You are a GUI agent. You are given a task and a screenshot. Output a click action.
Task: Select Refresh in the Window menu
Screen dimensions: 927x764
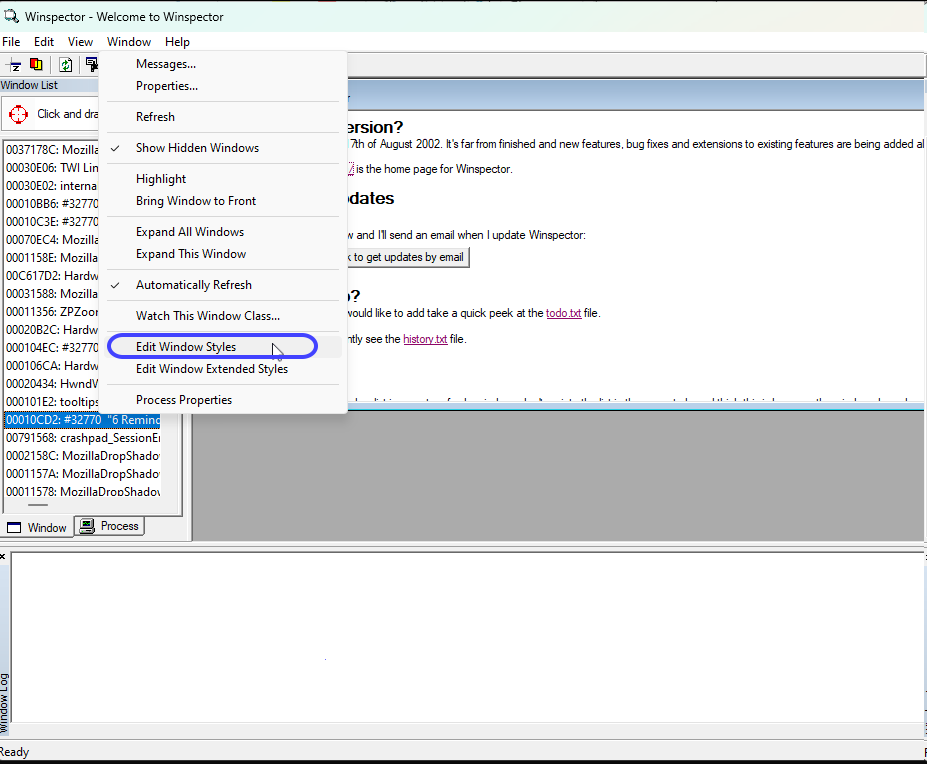(223, 117)
